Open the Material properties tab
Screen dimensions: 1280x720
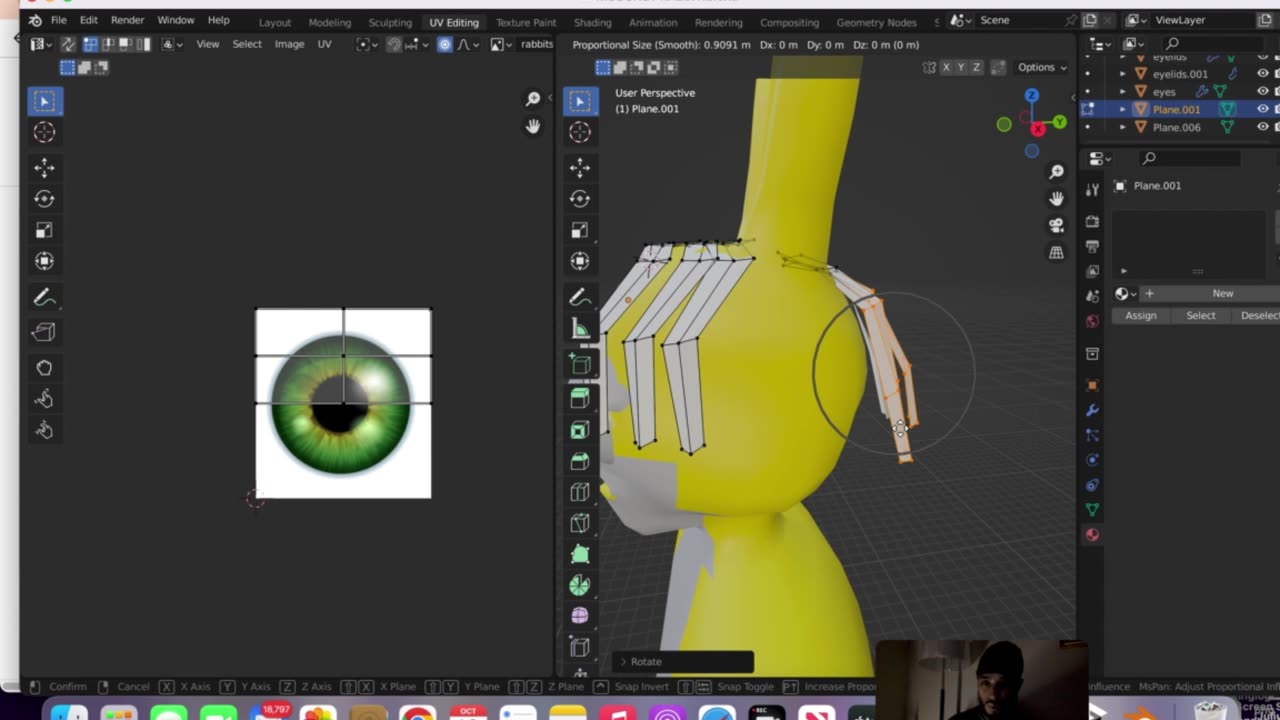tap(1092, 535)
